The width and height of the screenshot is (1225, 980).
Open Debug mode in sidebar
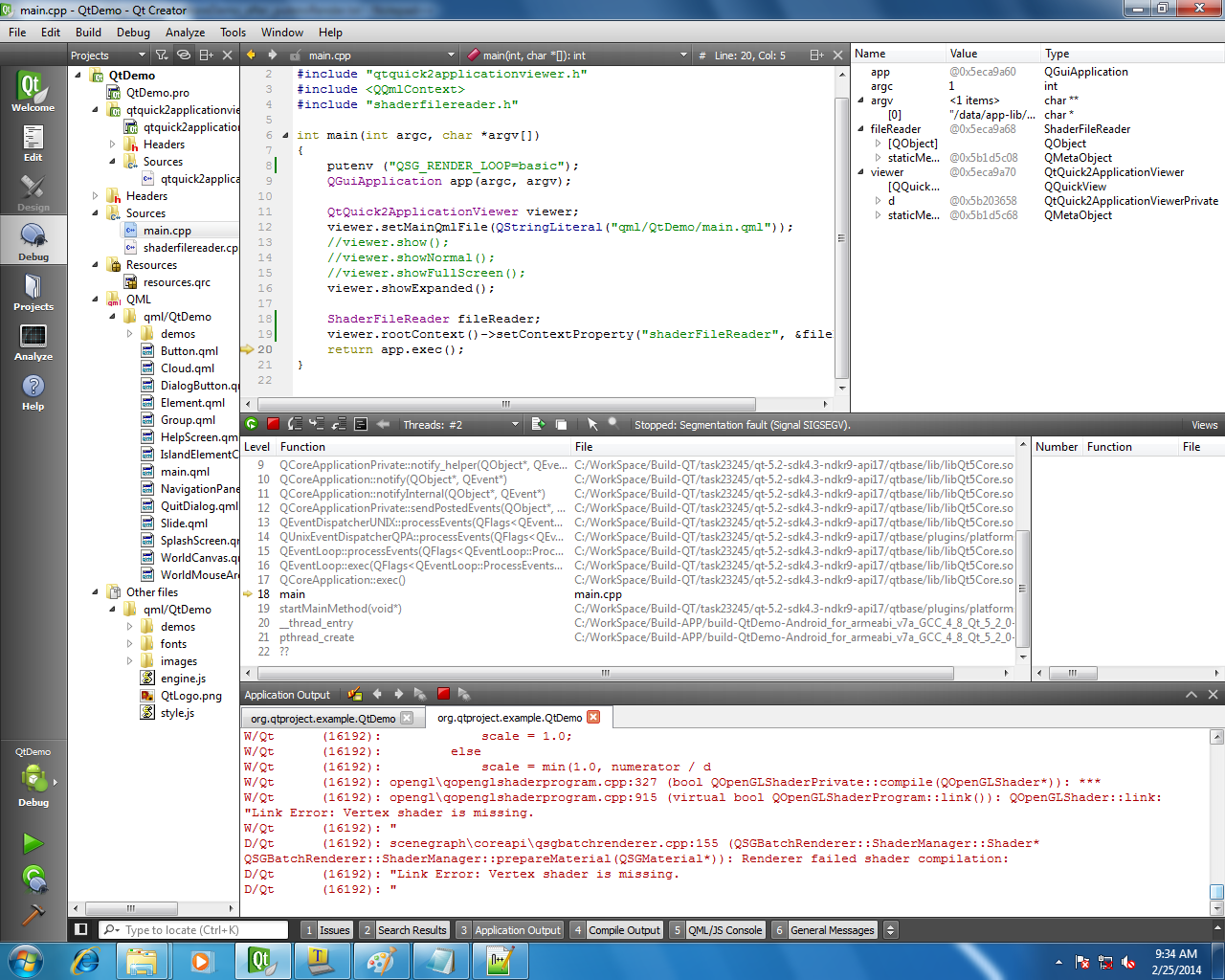click(x=33, y=241)
